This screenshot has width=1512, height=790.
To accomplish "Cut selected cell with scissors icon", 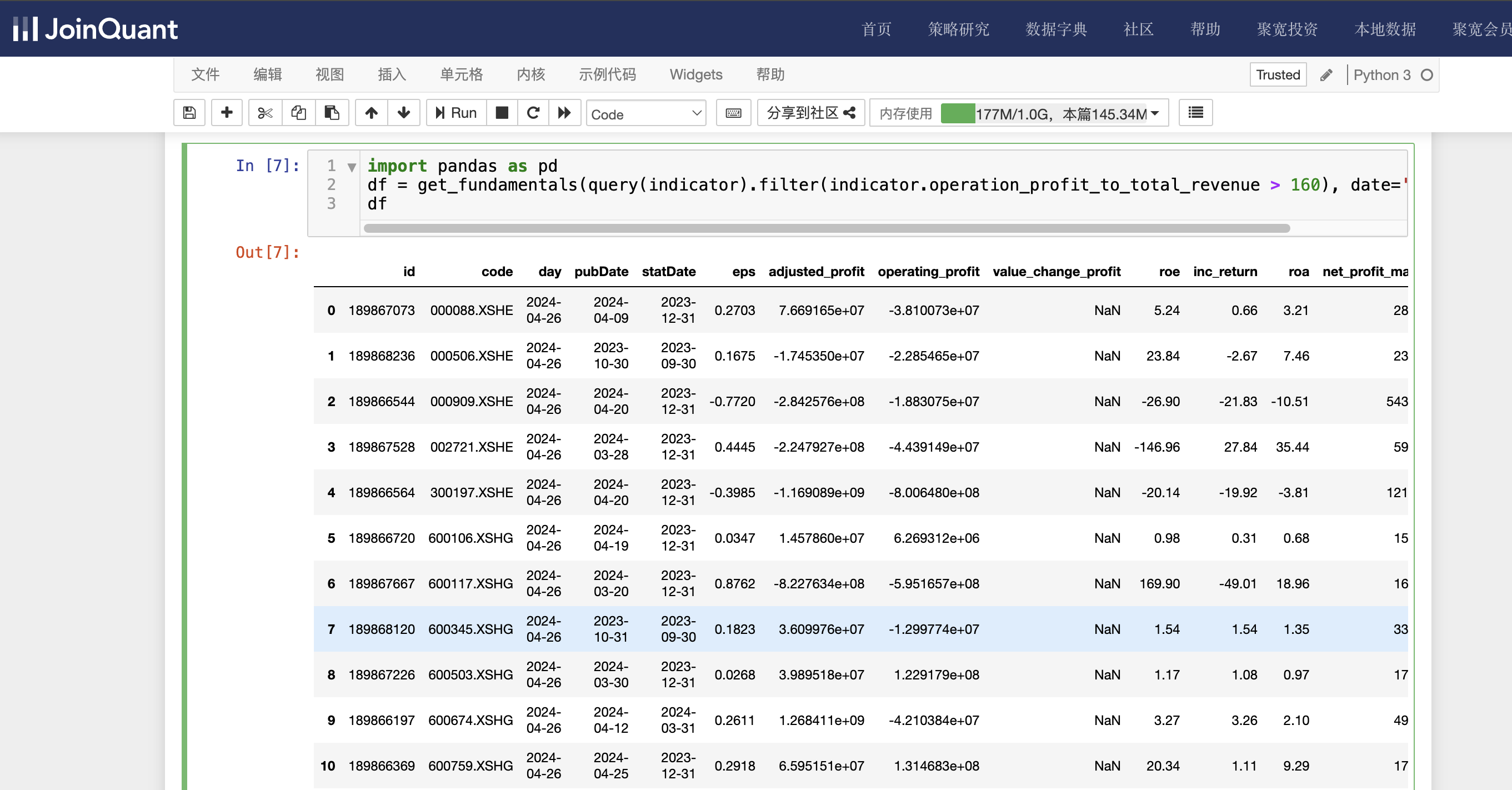I will coord(266,113).
